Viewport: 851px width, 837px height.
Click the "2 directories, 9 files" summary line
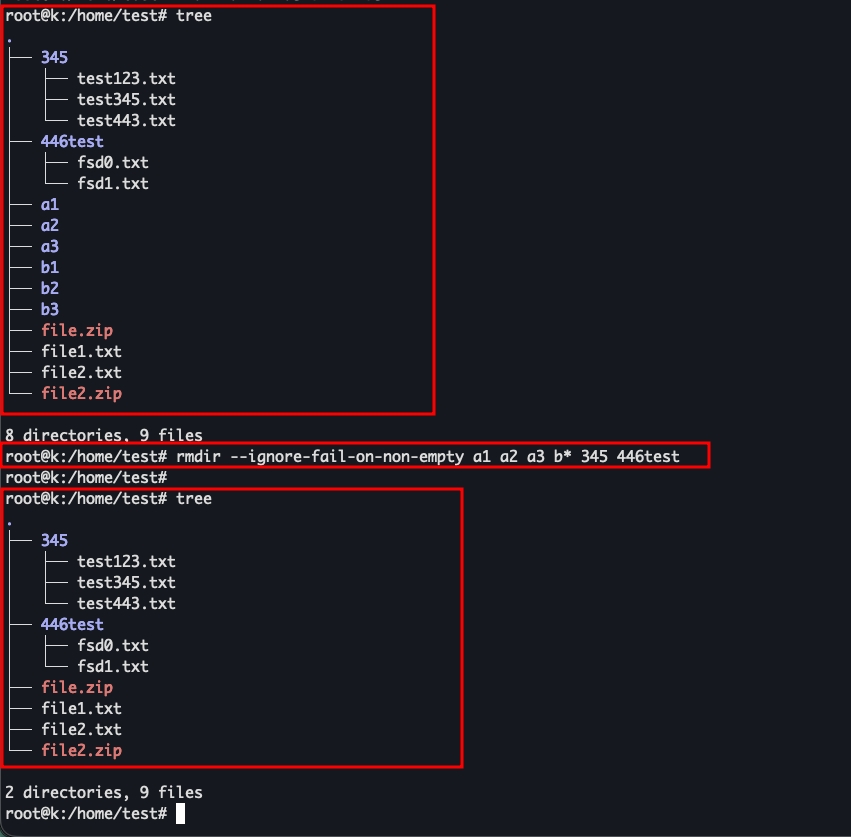pyautogui.click(x=104, y=792)
